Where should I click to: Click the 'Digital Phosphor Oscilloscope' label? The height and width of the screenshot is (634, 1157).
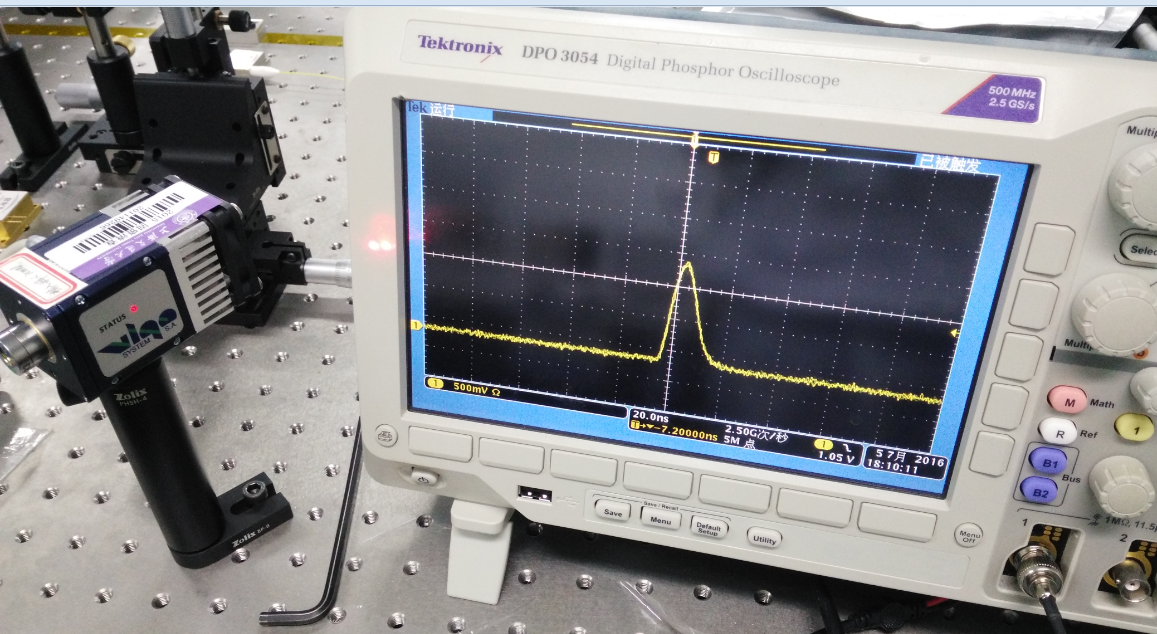[x=723, y=70]
